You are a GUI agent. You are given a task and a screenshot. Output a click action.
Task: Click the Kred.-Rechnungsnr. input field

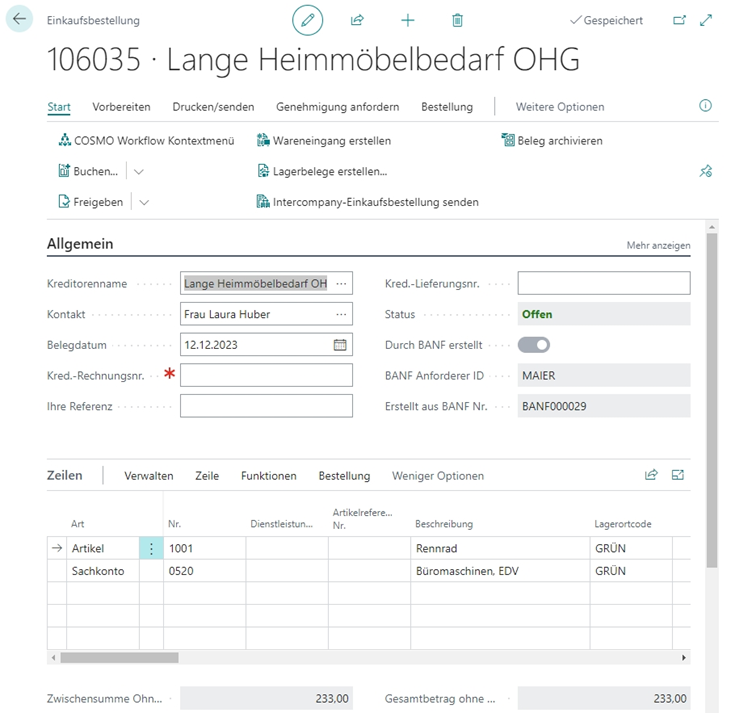(x=266, y=375)
